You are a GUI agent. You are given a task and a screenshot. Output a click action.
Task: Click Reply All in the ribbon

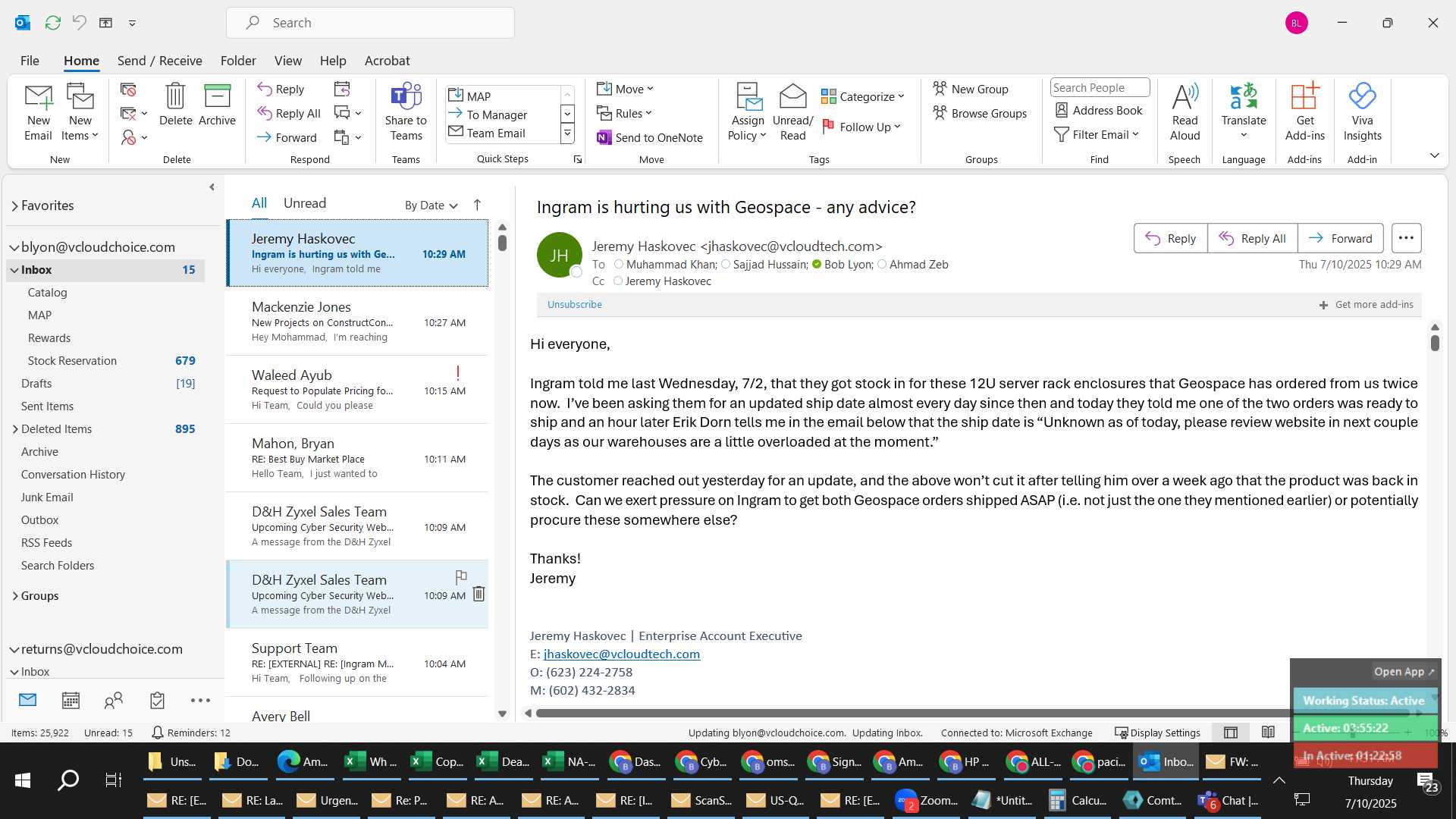289,113
